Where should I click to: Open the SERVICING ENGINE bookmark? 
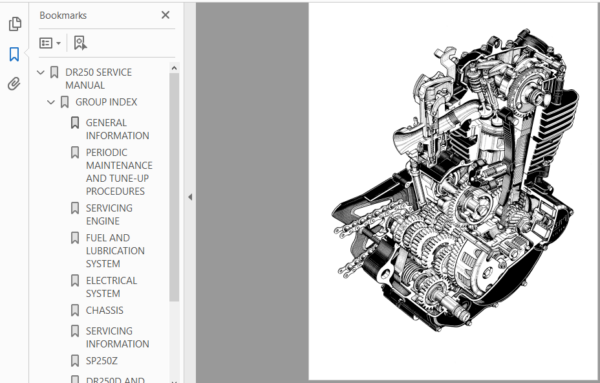109,215
